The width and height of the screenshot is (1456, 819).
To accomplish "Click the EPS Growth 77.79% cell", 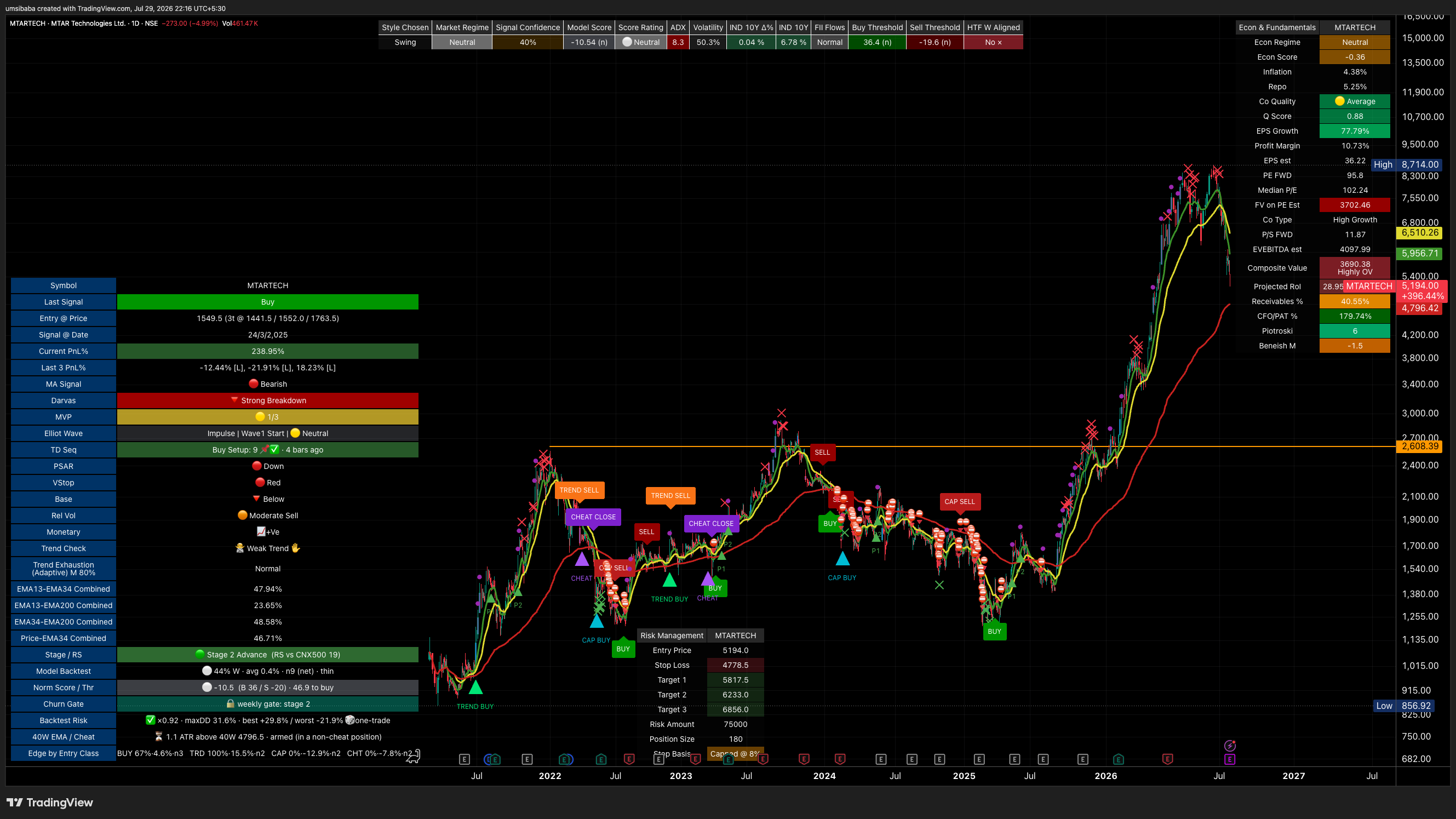I will click(x=1355, y=131).
